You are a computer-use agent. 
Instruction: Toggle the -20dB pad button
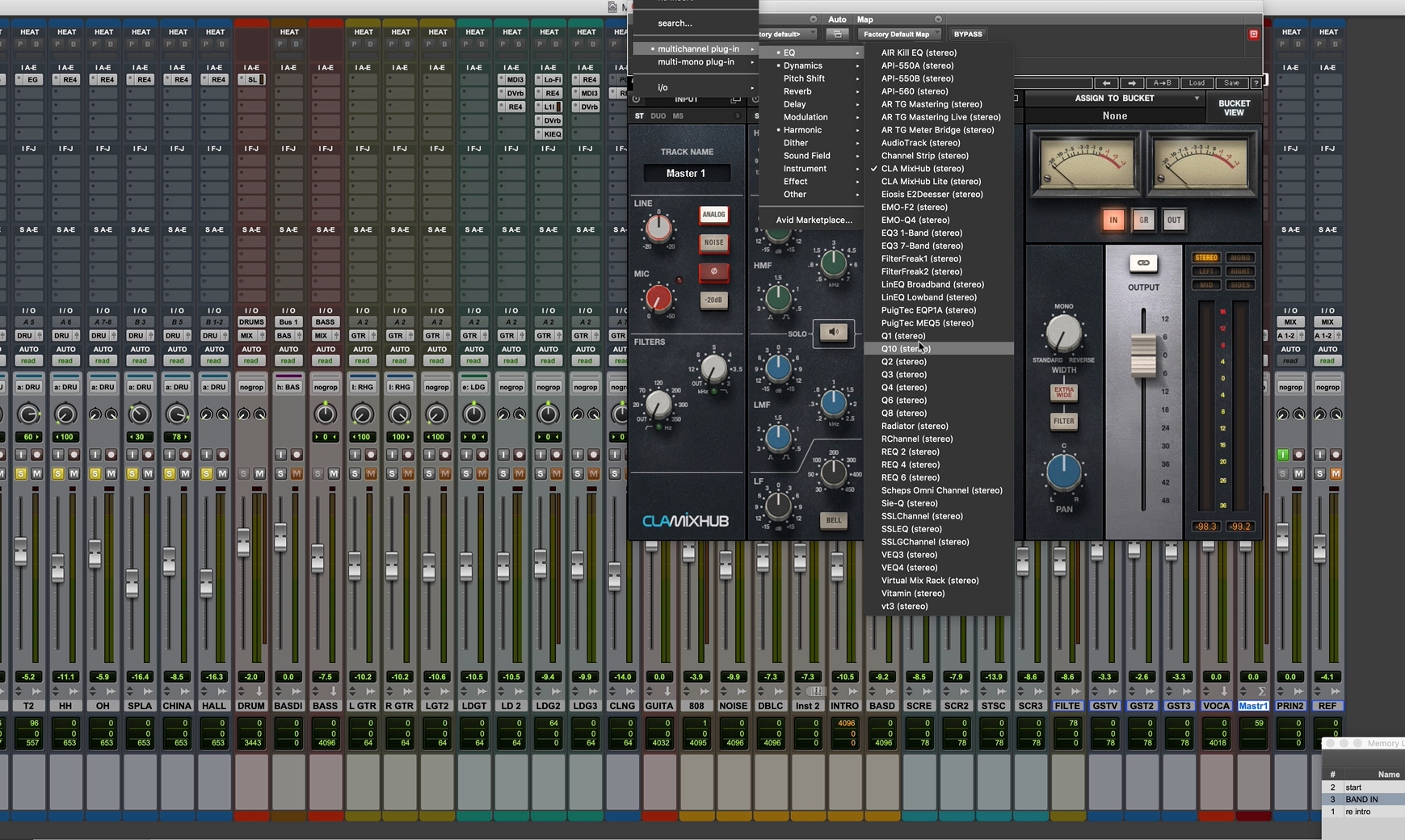point(713,300)
